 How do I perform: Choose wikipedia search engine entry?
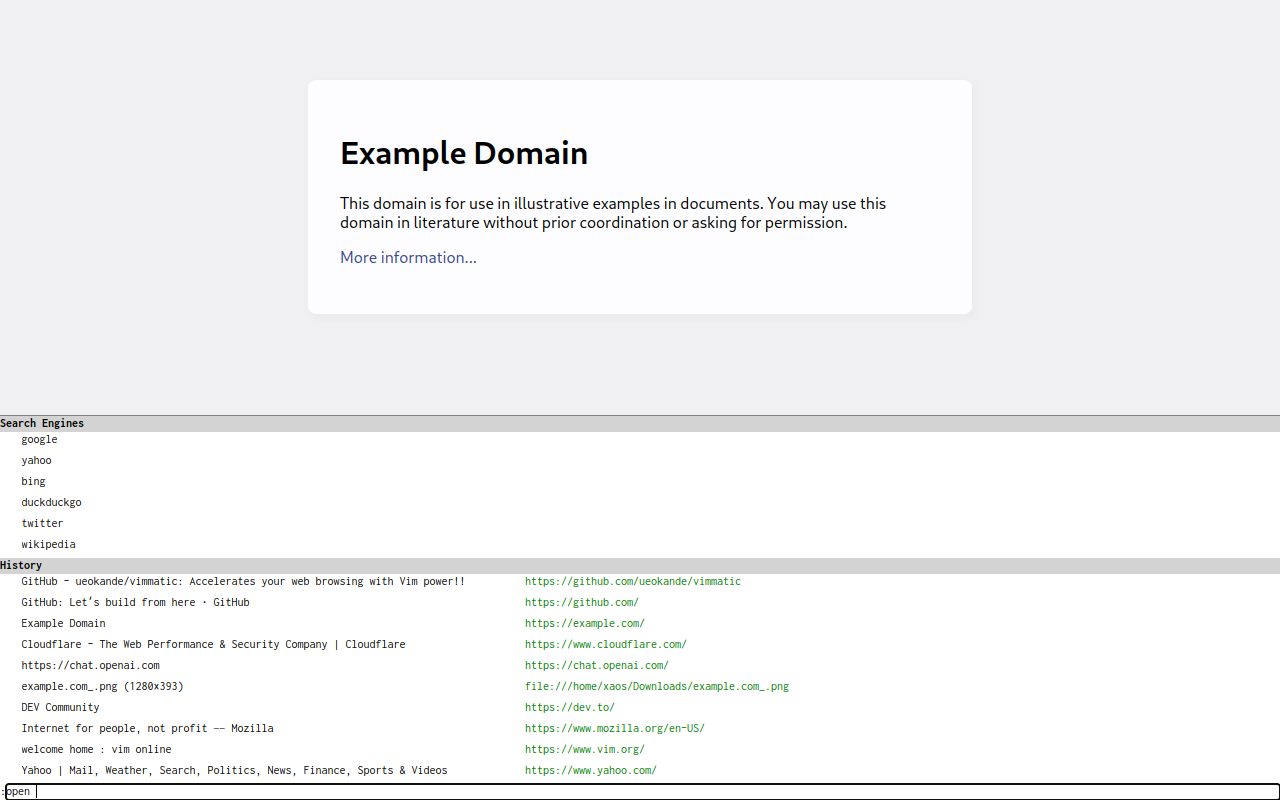(49, 545)
